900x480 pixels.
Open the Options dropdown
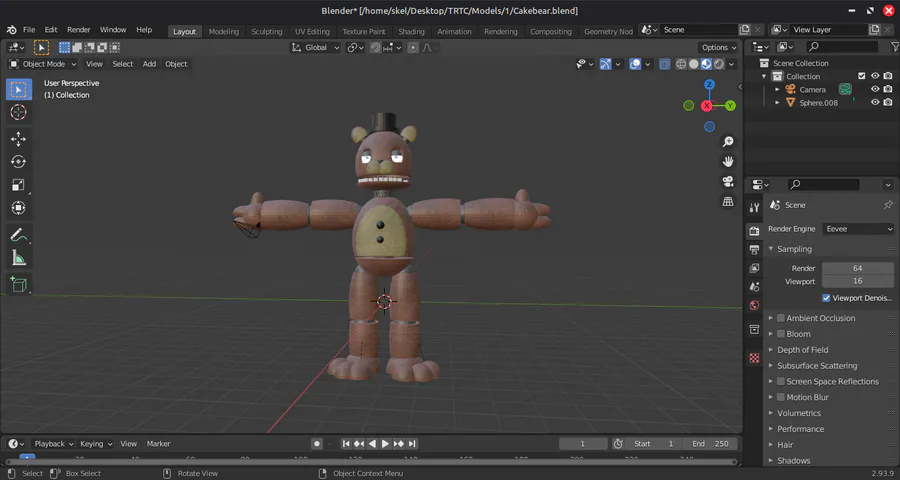coord(719,48)
